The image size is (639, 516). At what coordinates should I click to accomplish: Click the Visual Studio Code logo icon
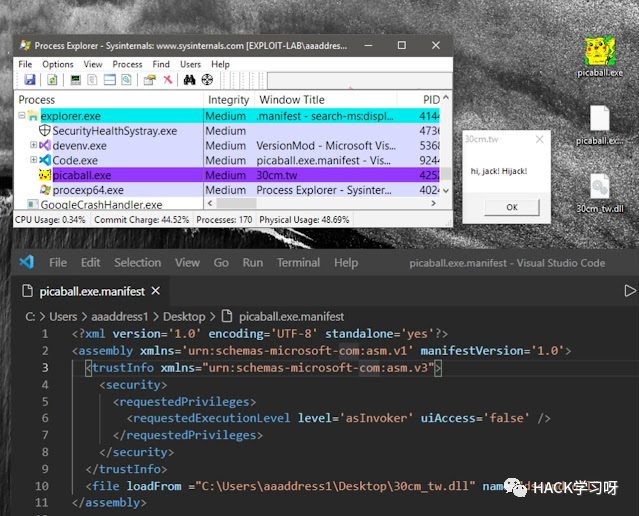[x=26, y=262]
